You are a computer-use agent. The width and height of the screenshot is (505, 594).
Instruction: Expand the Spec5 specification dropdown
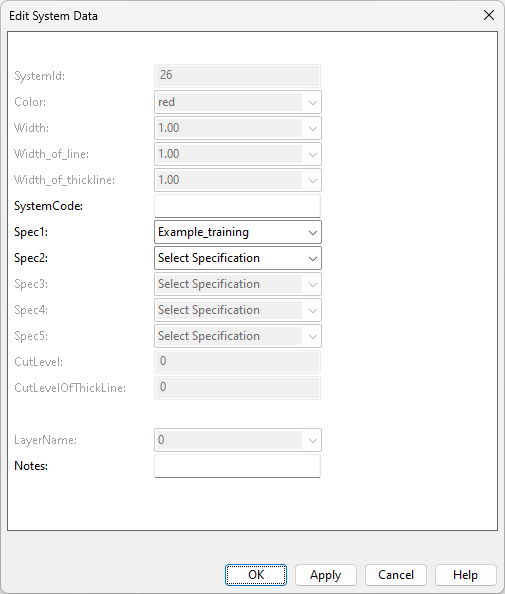pyautogui.click(x=238, y=336)
